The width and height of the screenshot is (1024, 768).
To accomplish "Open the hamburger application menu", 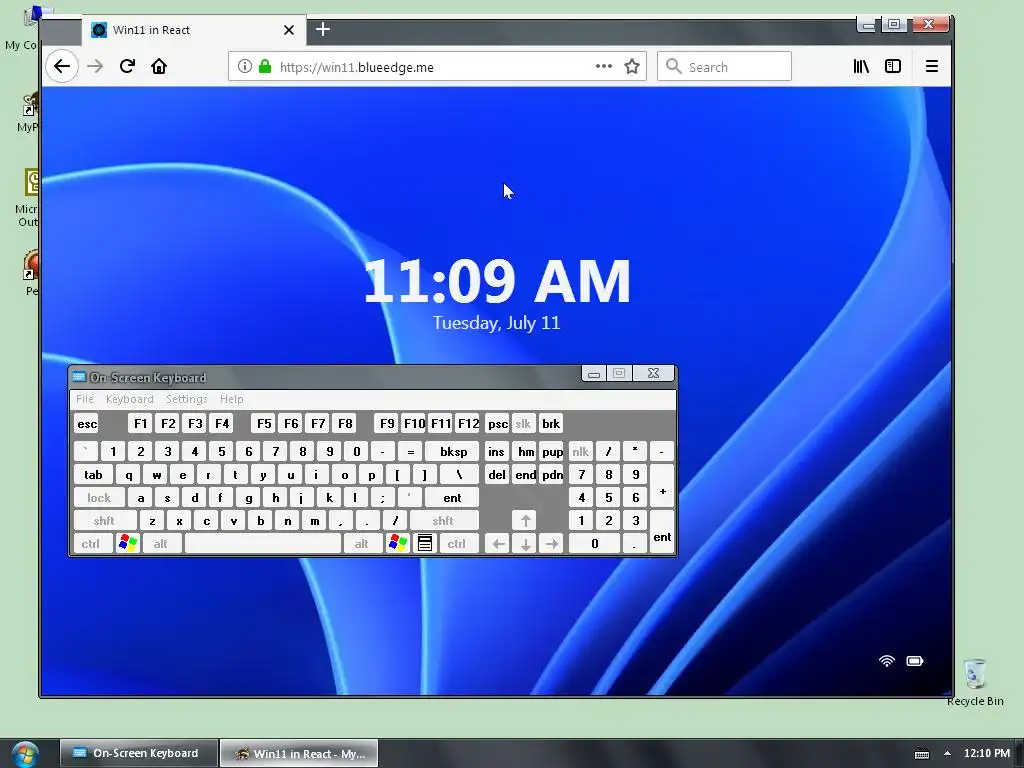I will click(x=932, y=67).
